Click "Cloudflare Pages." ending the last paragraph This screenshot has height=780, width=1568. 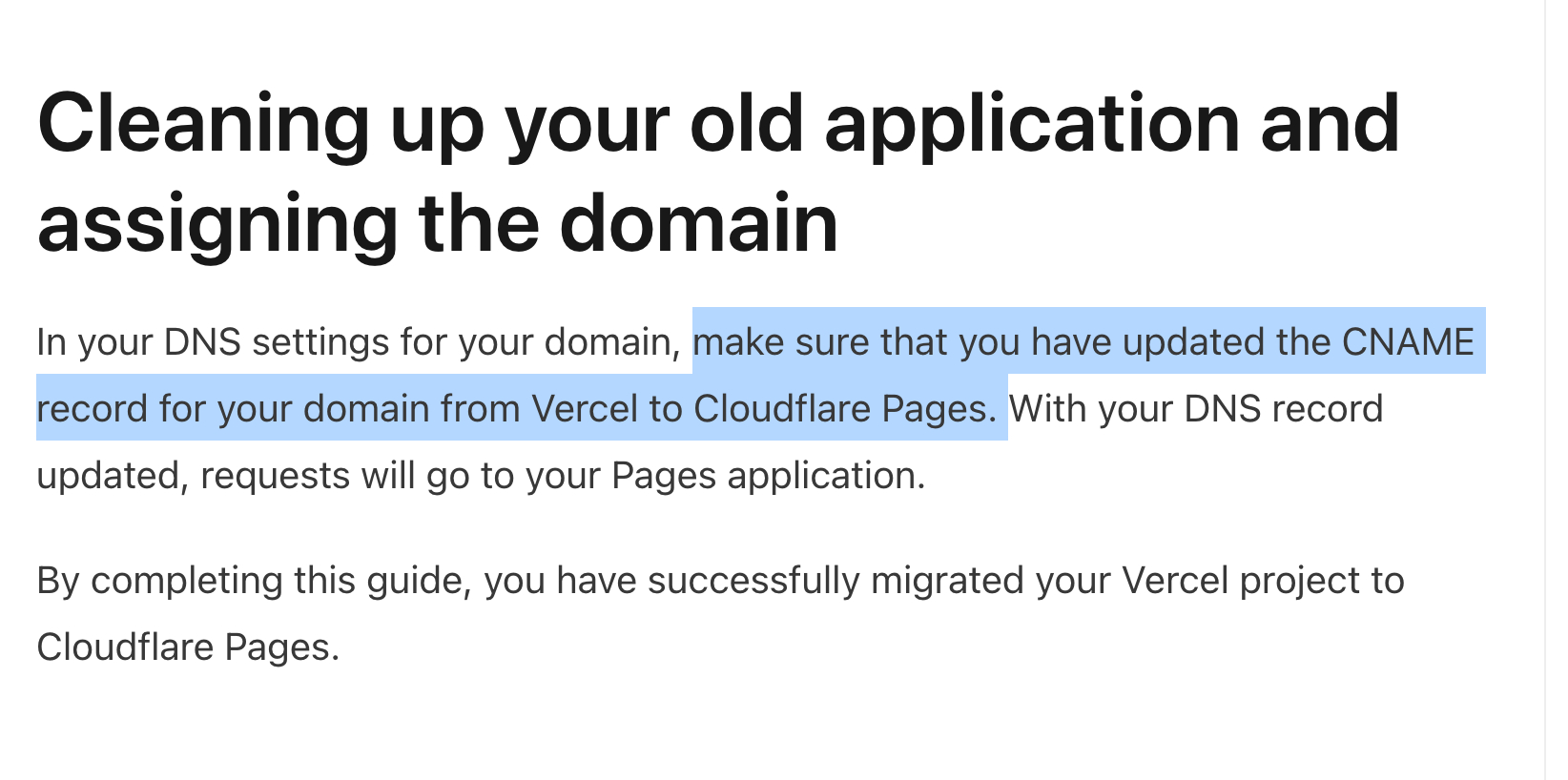point(188,647)
